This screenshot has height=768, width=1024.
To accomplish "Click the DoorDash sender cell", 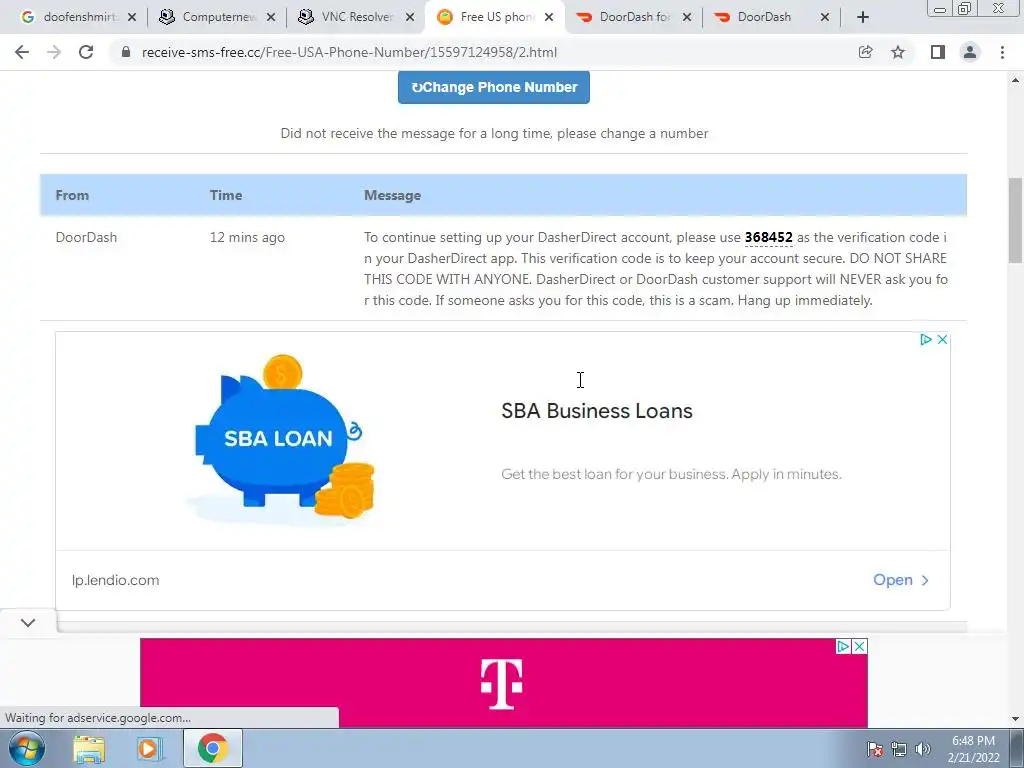I will (86, 238).
